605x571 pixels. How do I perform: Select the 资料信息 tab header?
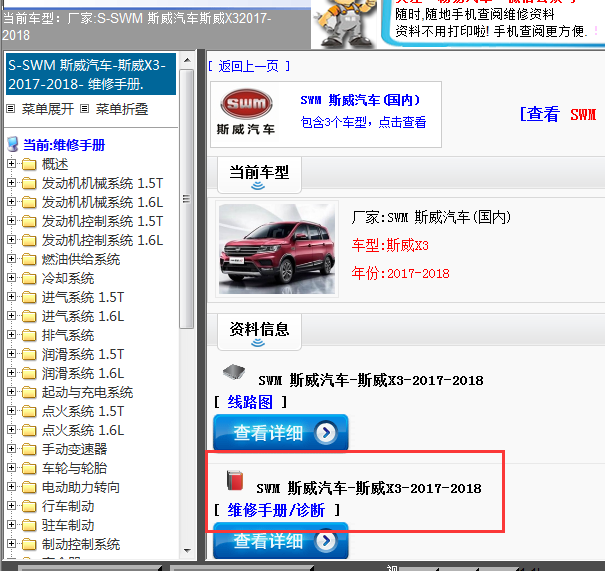click(x=259, y=332)
